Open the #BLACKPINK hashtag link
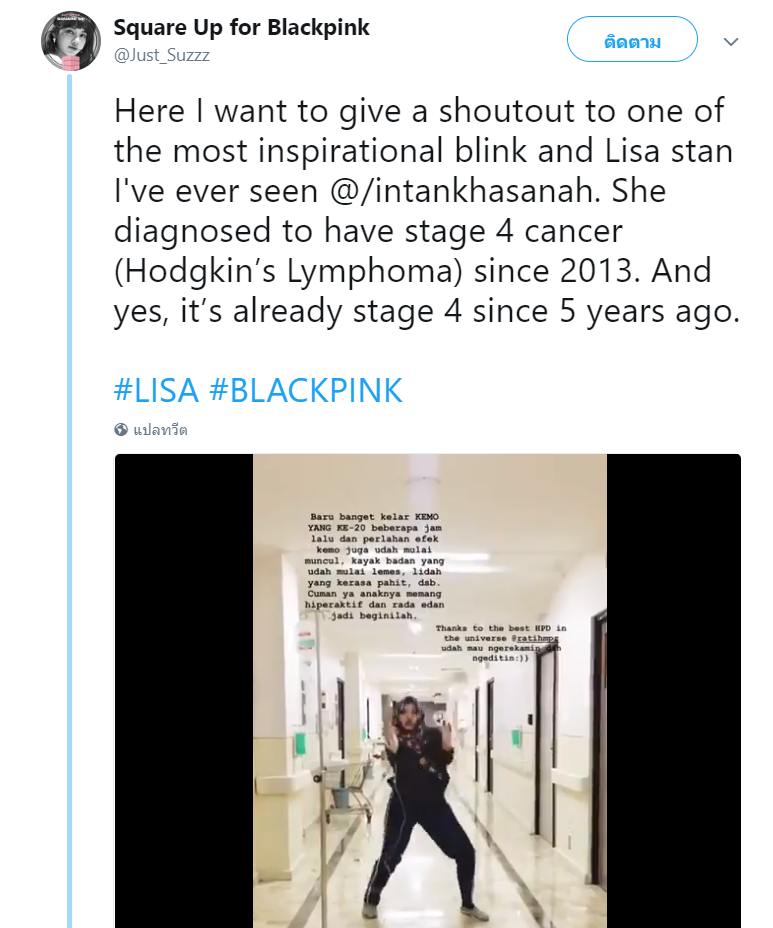 (306, 389)
